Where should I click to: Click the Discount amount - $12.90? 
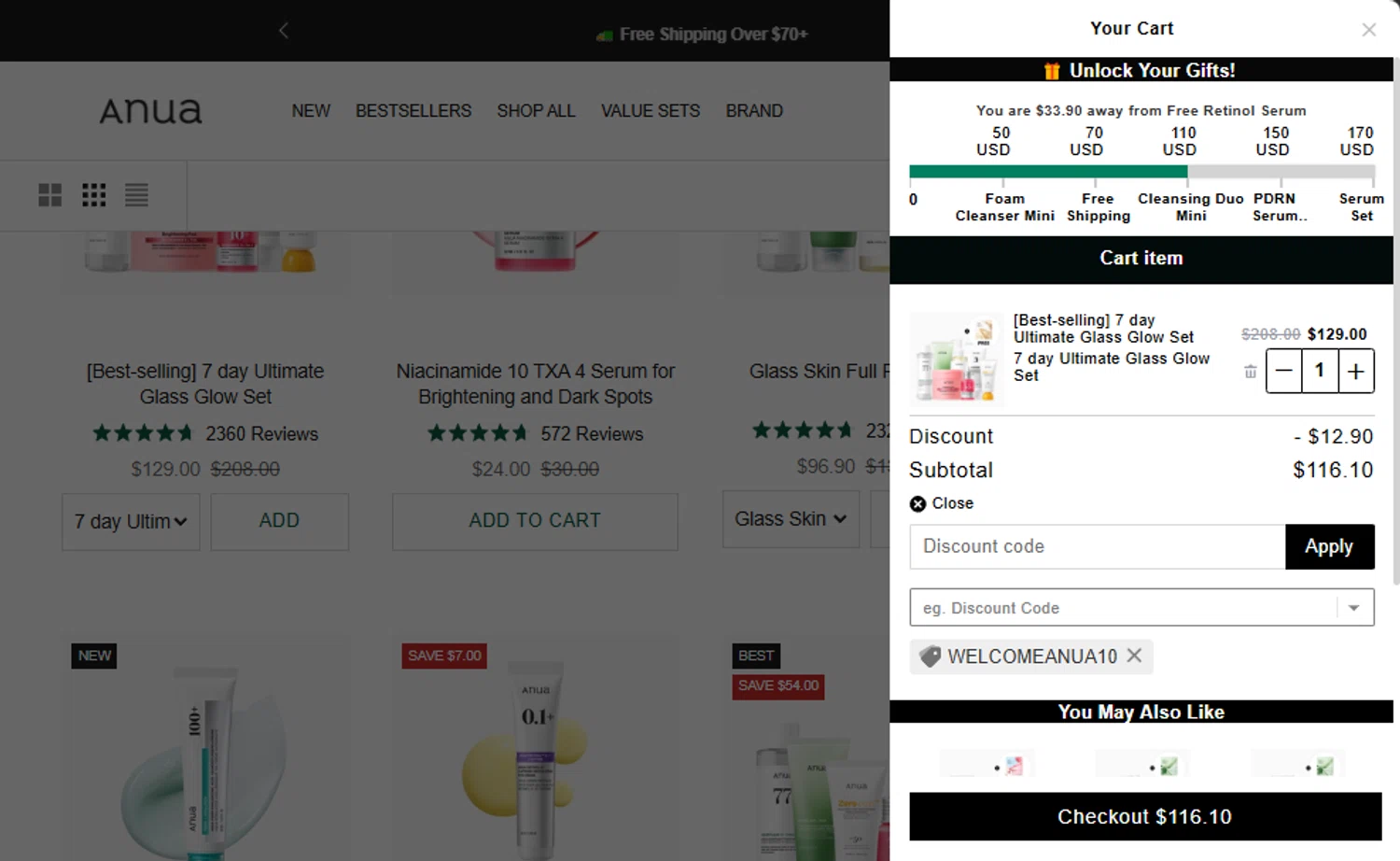[1333, 436]
